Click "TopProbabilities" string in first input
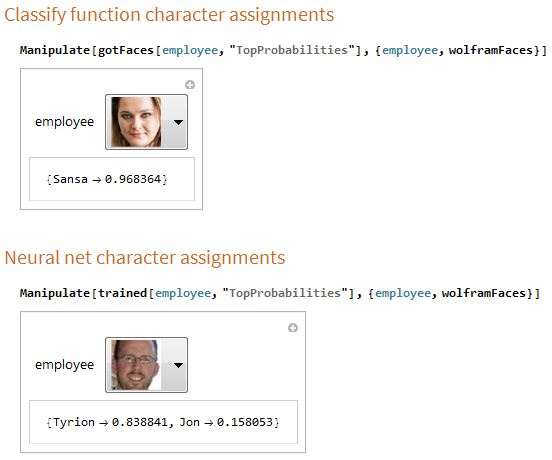The image size is (552, 460). (292, 50)
